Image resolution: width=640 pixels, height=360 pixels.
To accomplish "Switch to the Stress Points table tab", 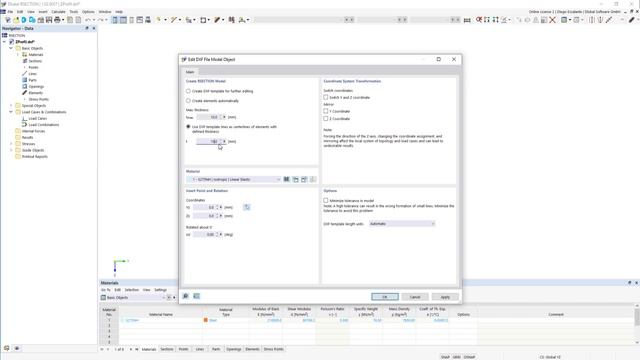I will coord(273,349).
